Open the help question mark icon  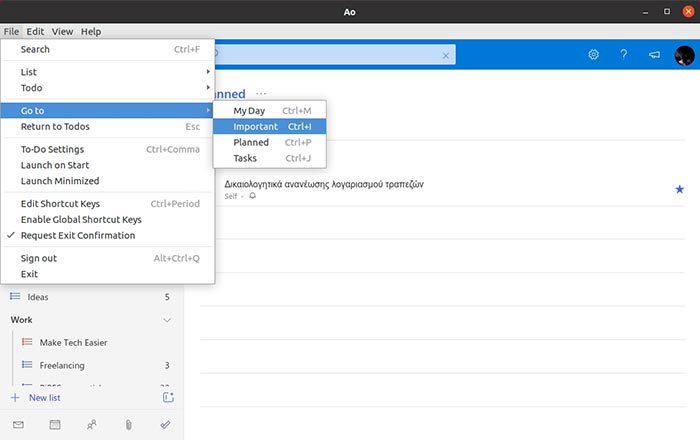[x=624, y=54]
